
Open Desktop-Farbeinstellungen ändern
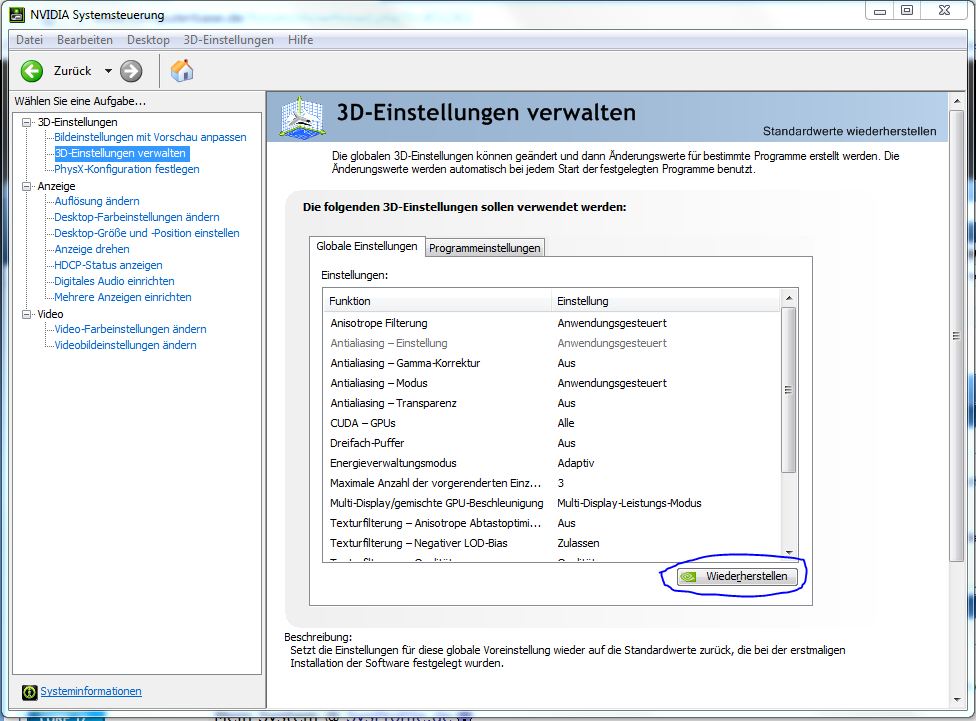[137, 217]
